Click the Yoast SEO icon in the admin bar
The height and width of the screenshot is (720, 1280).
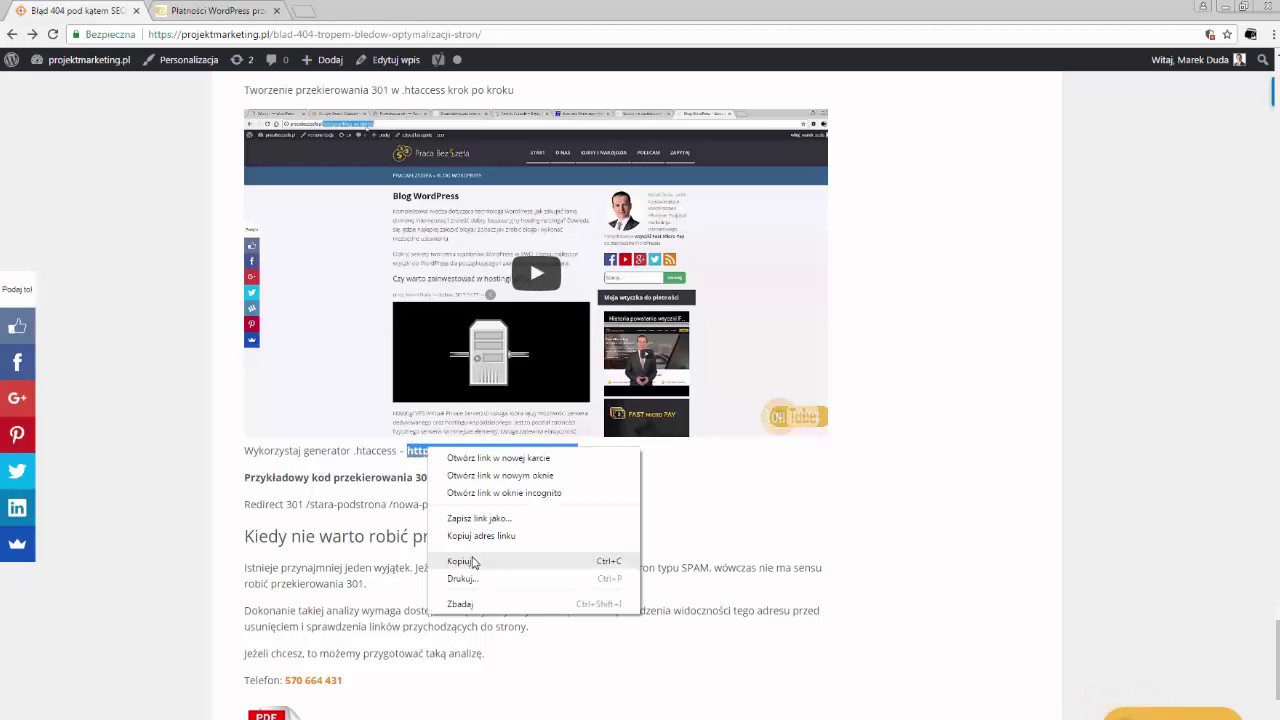(438, 59)
